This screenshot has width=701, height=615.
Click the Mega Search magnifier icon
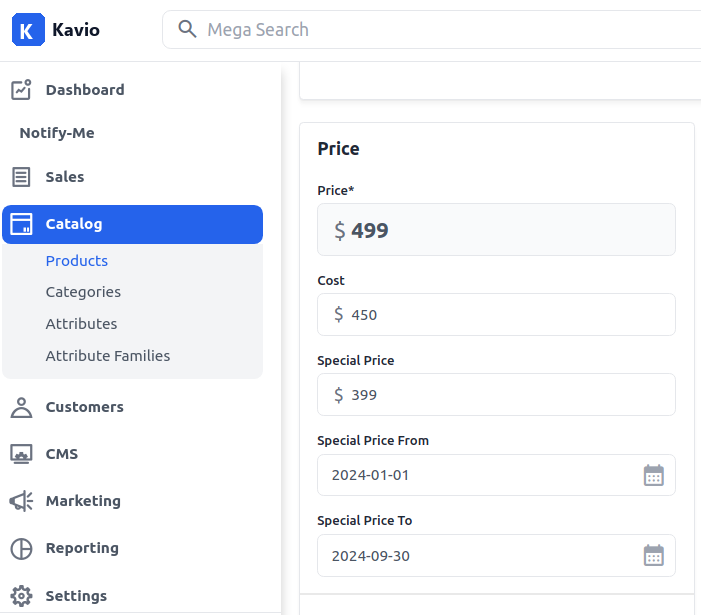tap(187, 29)
